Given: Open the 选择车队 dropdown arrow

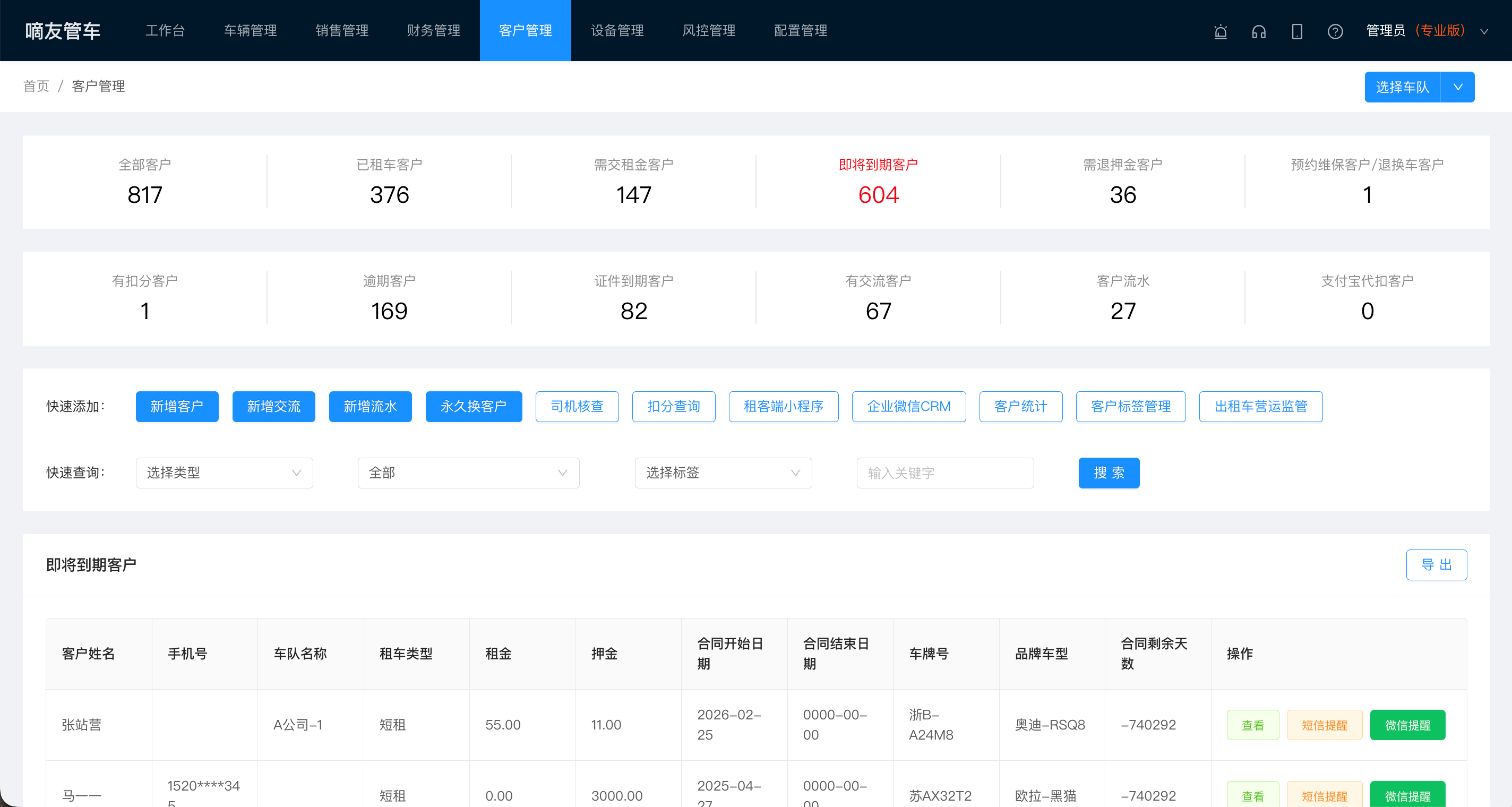Looking at the screenshot, I should 1457,87.
